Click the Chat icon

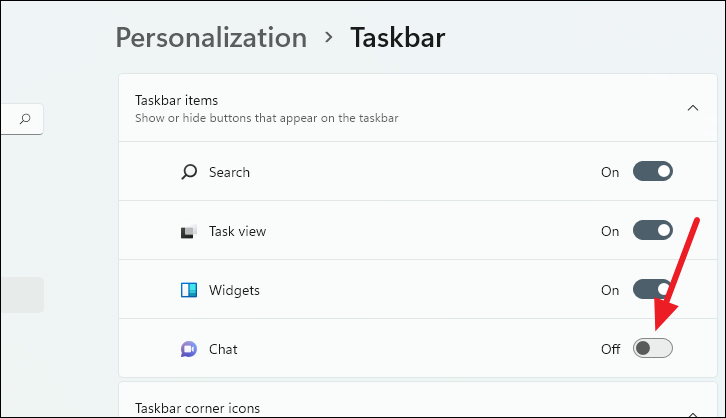188,349
